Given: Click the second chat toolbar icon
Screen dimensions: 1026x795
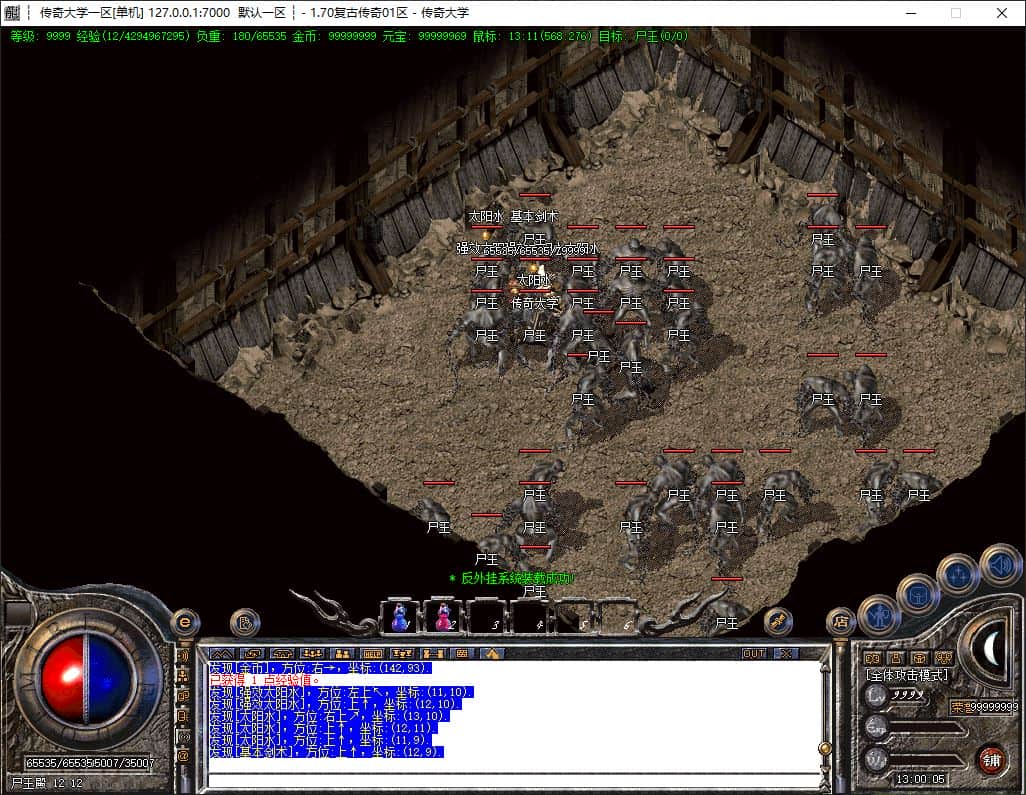Looking at the screenshot, I should tap(252, 653).
